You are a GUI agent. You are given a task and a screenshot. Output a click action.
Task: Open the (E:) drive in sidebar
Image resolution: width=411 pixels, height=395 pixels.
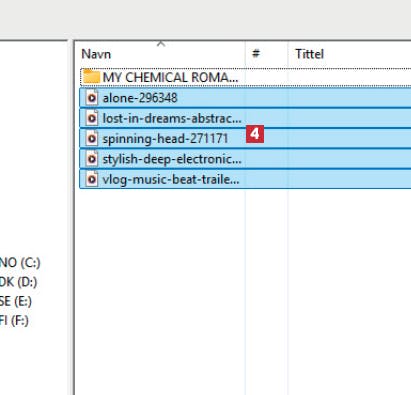click(16, 301)
